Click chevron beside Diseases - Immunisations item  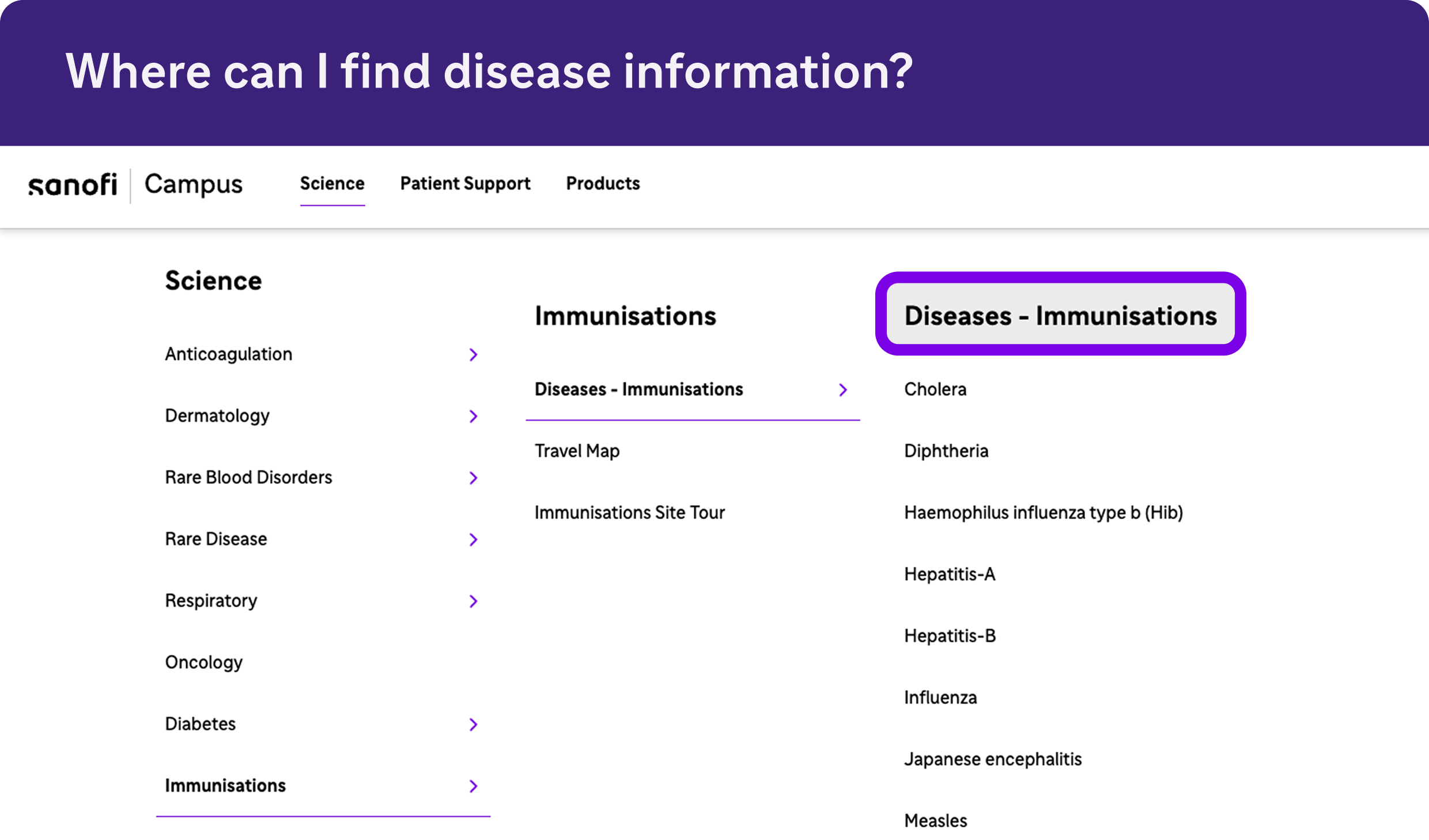[x=843, y=390]
